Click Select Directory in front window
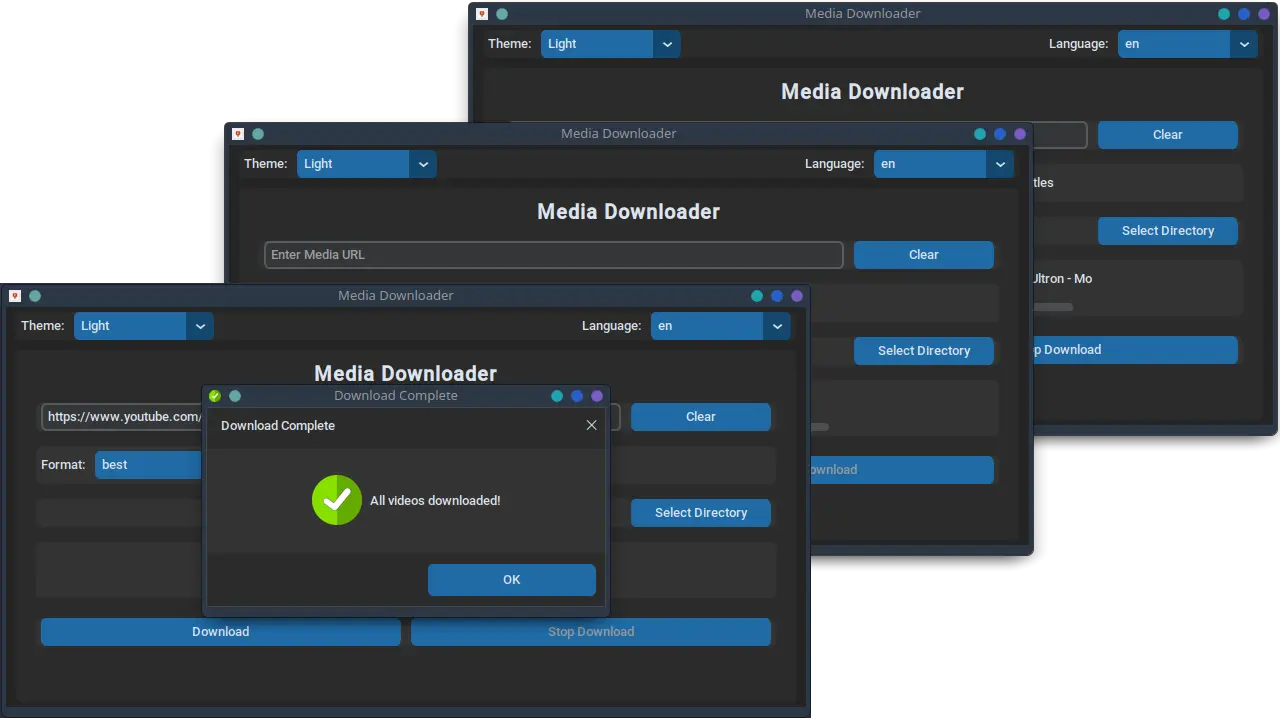The height and width of the screenshot is (720, 1280). pyautogui.click(x=700, y=513)
